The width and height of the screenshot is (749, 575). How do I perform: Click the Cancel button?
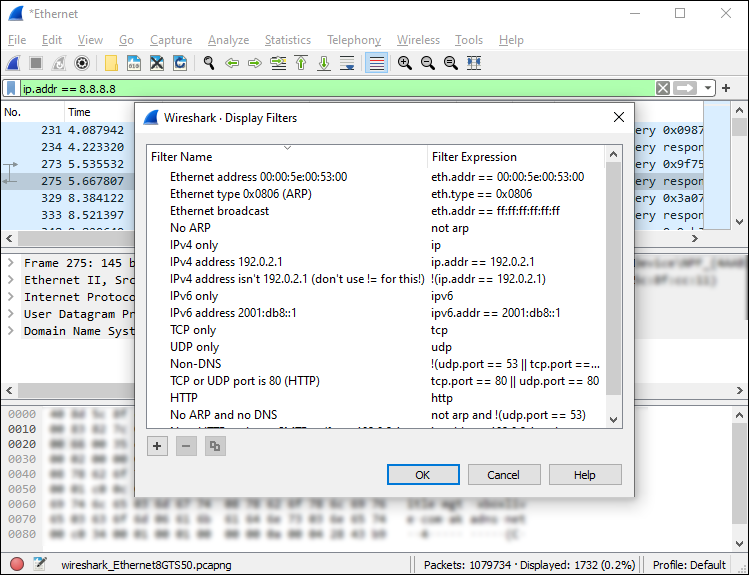[504, 475]
